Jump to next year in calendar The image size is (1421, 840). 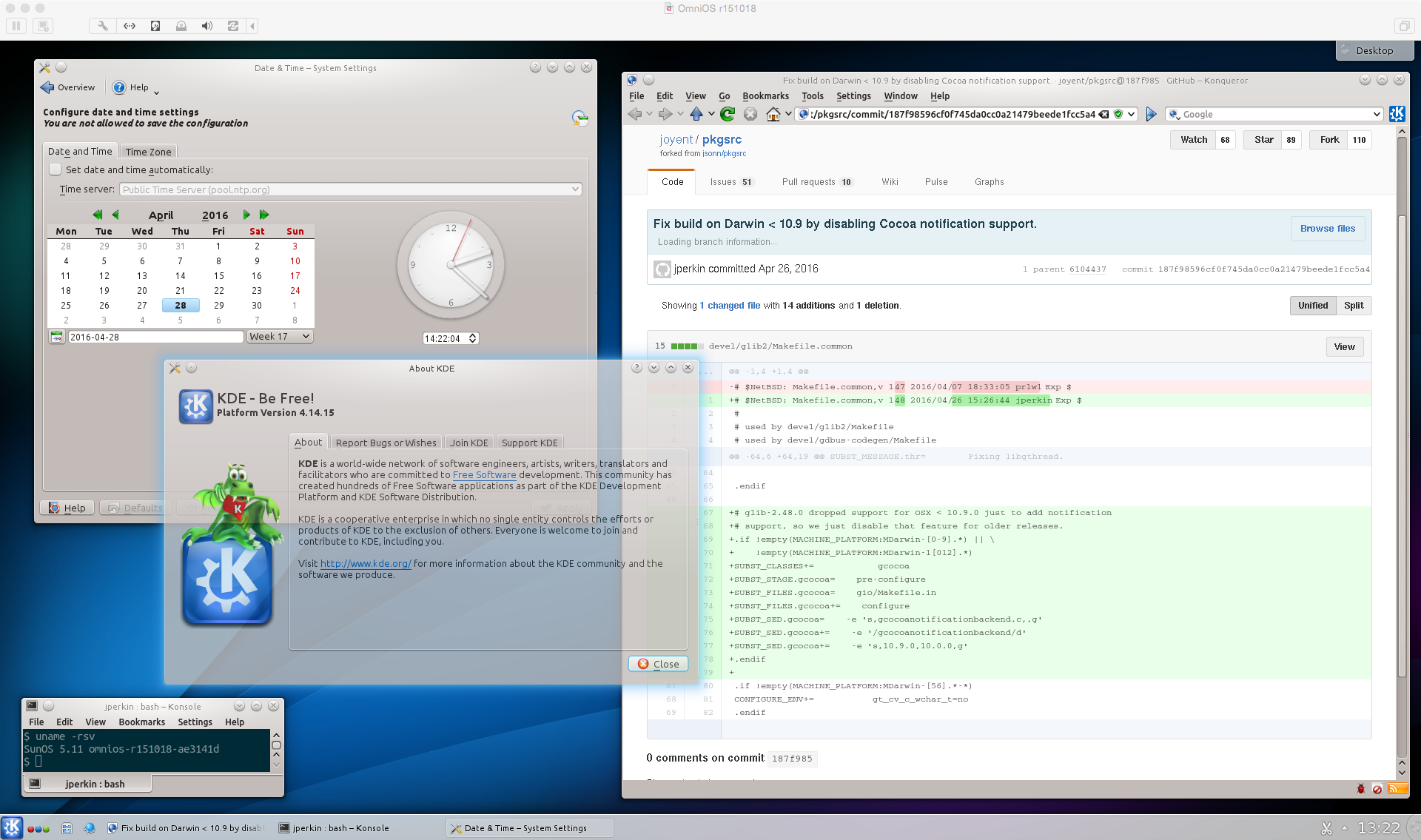[x=264, y=215]
